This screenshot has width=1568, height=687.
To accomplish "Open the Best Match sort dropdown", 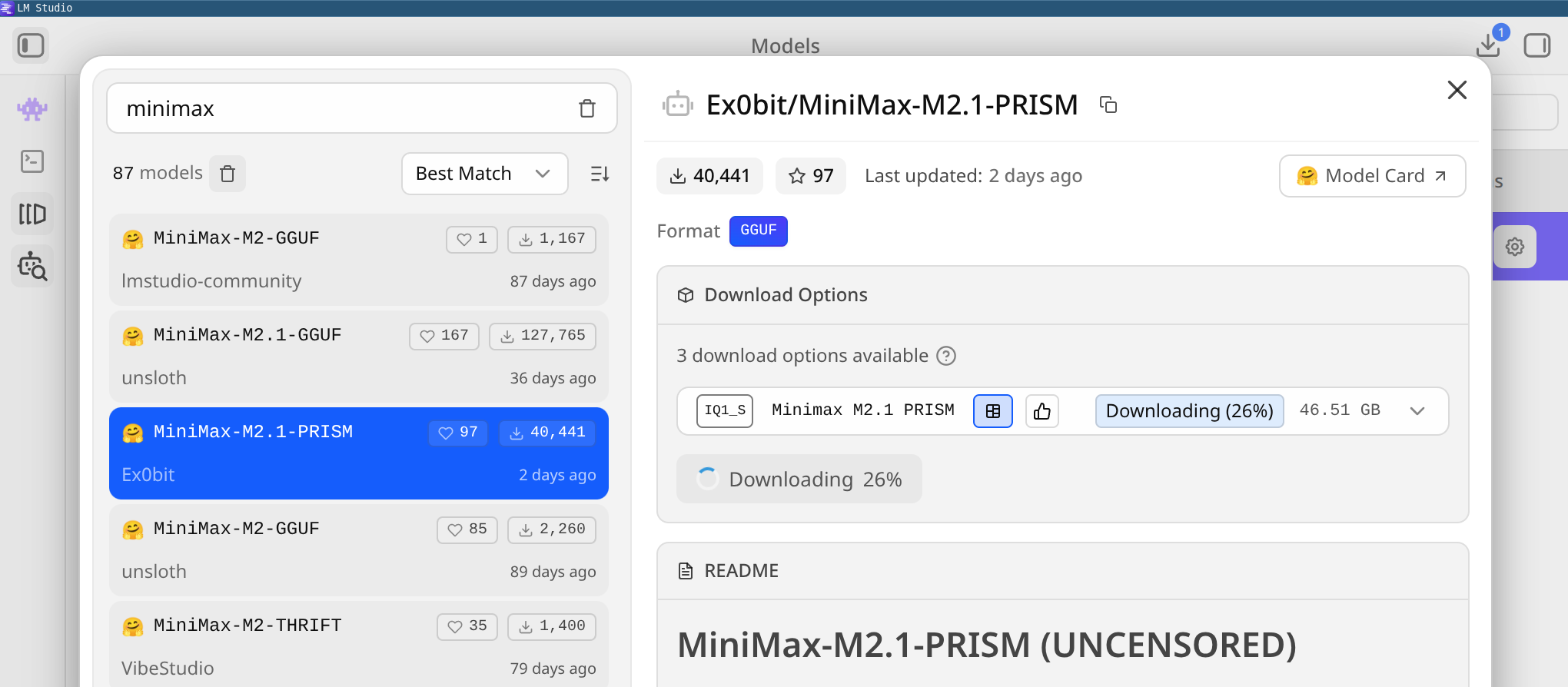I will (x=484, y=174).
